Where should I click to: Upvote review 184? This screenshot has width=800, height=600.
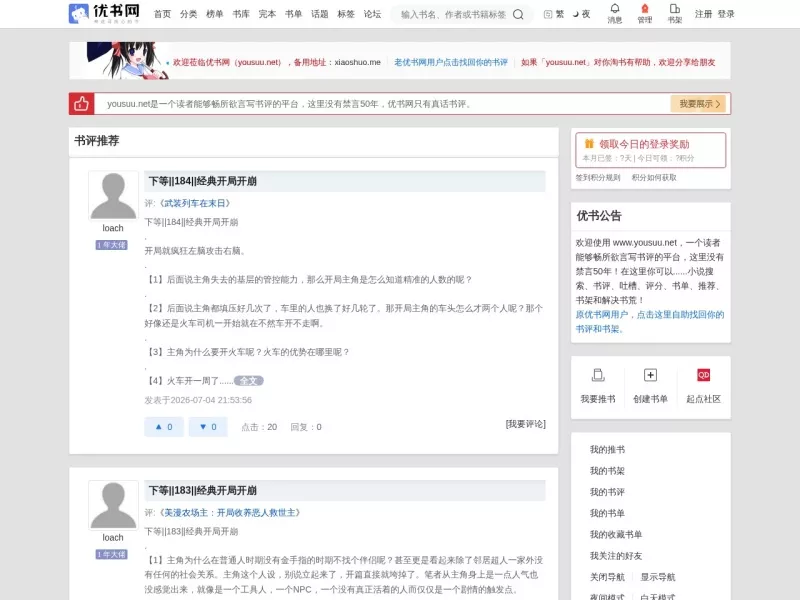click(164, 427)
